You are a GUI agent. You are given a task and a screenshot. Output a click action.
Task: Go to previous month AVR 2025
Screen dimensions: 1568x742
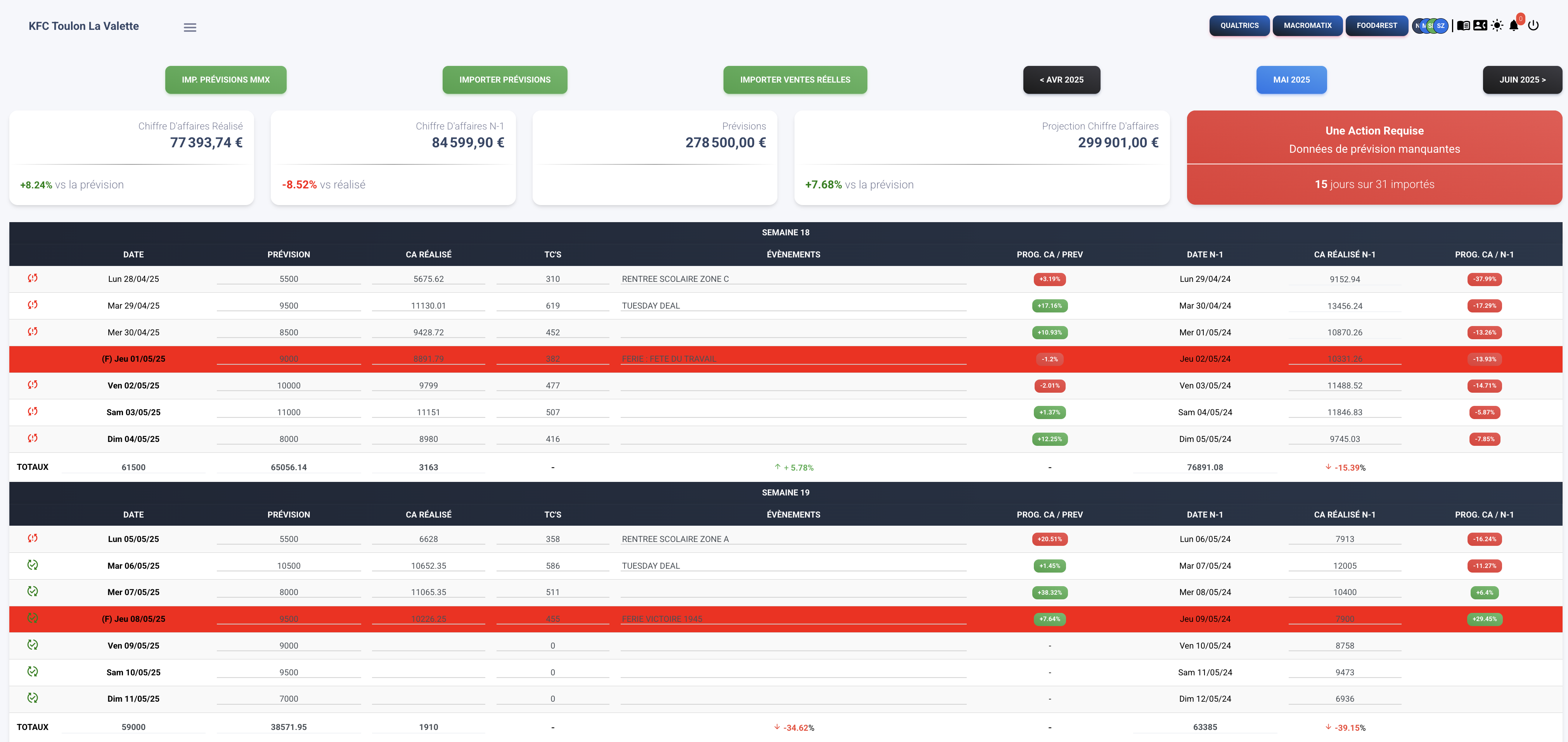click(1062, 80)
